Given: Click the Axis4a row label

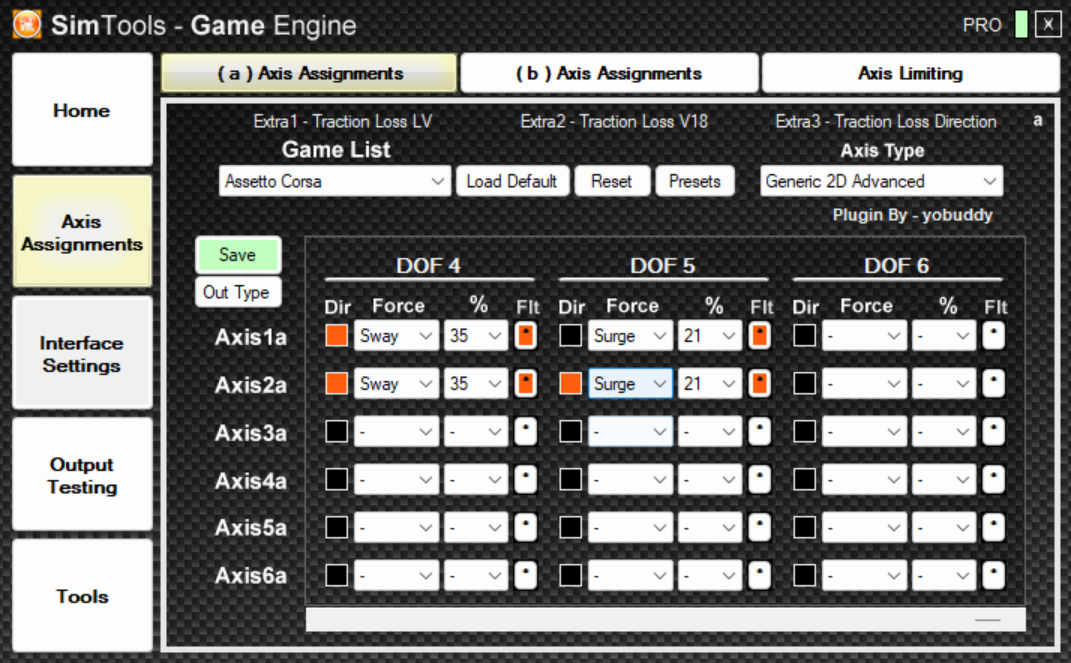Looking at the screenshot, I should pos(251,481).
